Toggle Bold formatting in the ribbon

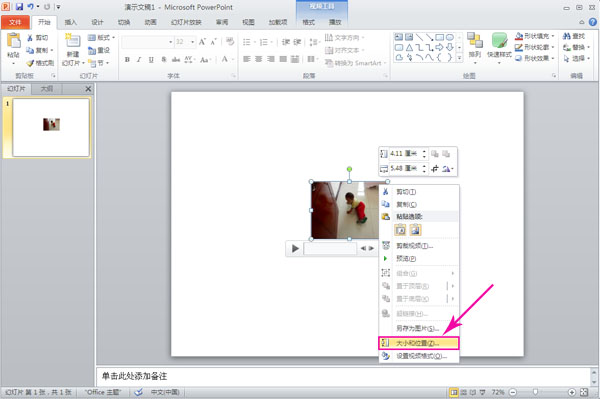(x=127, y=59)
